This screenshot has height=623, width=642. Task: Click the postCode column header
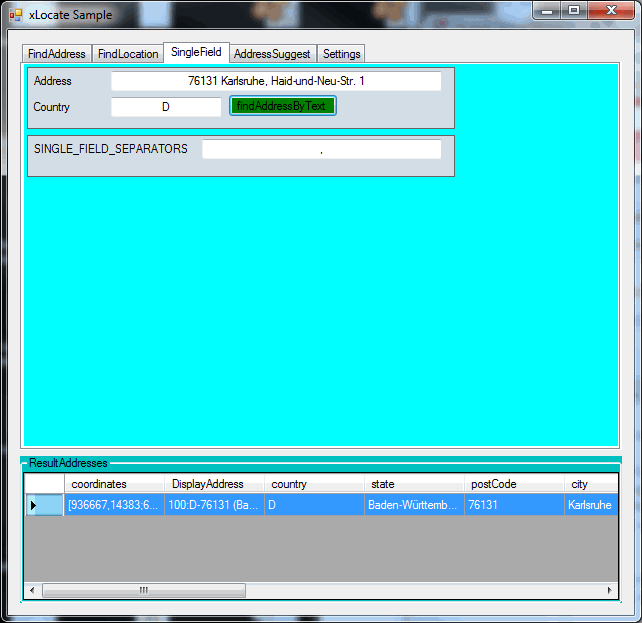click(x=514, y=484)
